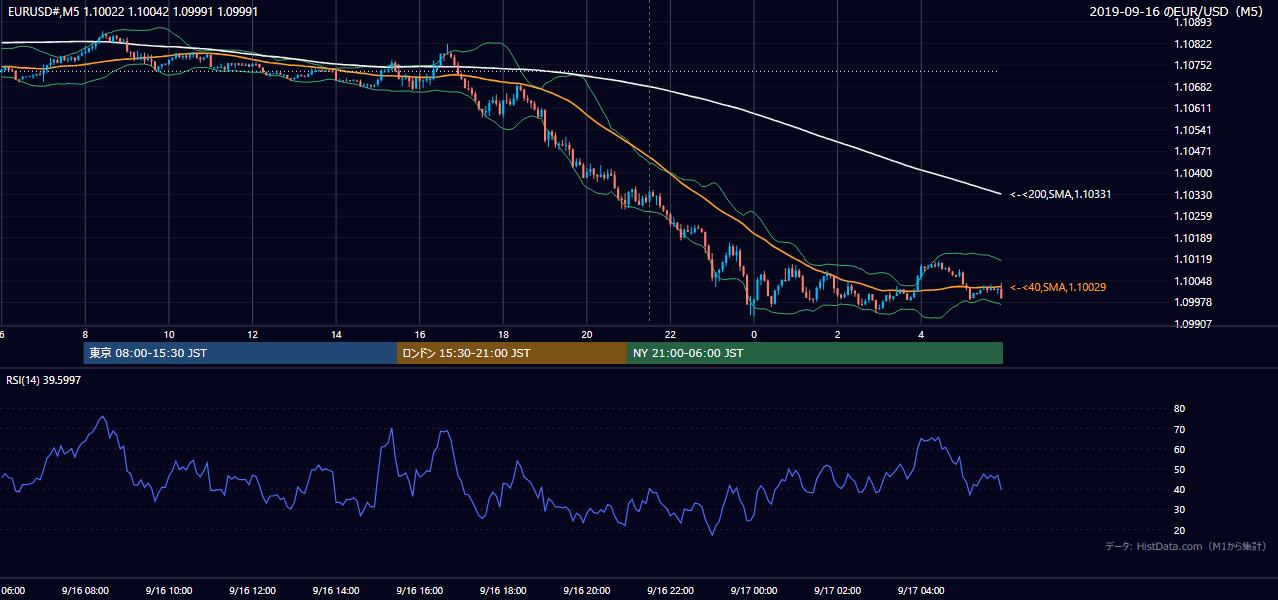
Task: Click hour label 12 under price chart
Action: pyautogui.click(x=253, y=334)
